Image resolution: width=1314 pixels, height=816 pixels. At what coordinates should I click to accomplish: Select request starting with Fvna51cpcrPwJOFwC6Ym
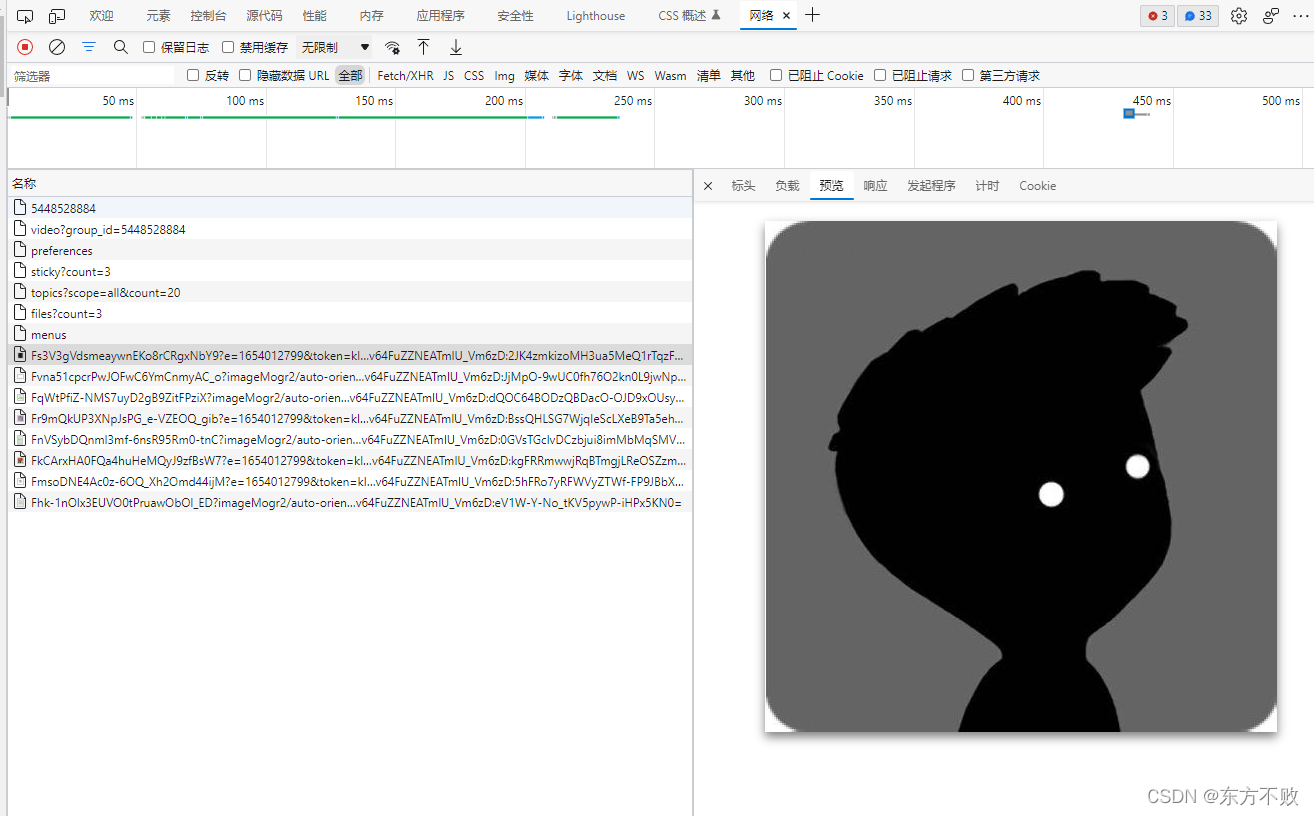pyautogui.click(x=350, y=376)
